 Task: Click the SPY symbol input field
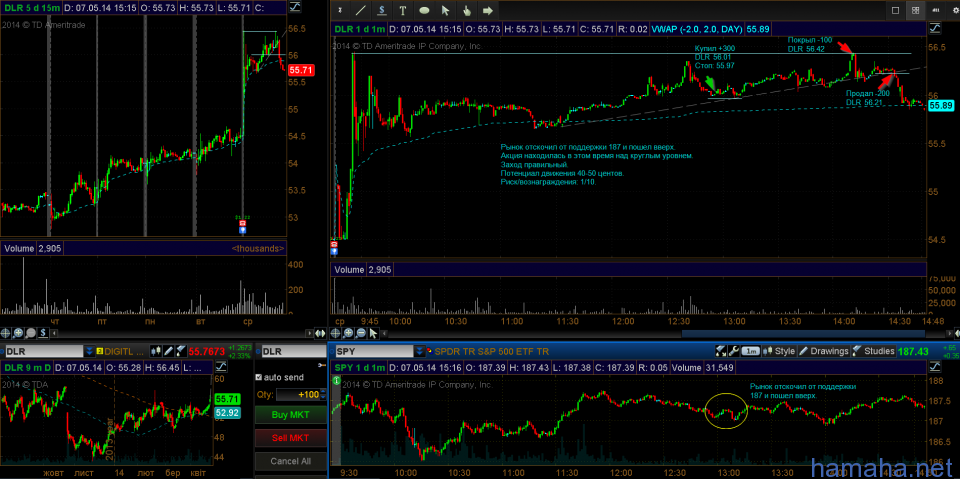click(x=375, y=351)
